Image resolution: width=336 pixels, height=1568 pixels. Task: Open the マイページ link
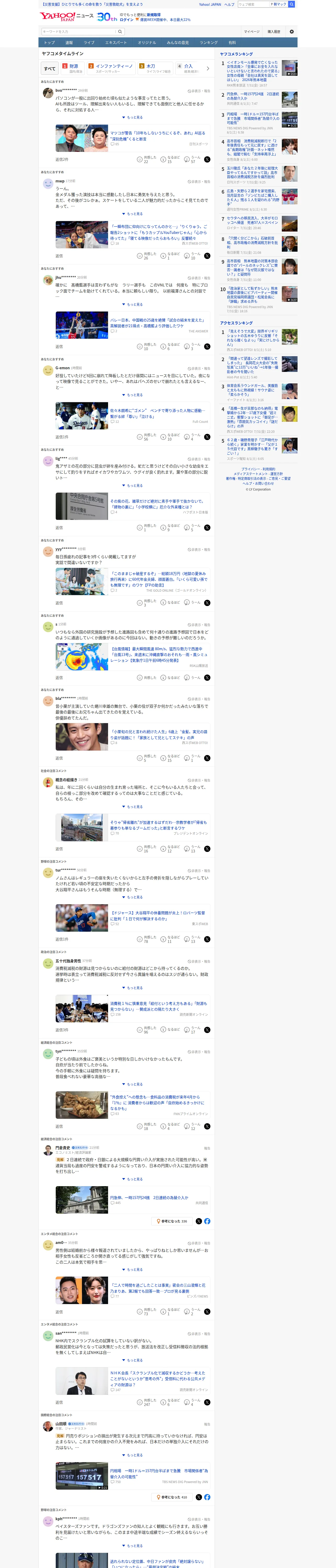[251, 32]
